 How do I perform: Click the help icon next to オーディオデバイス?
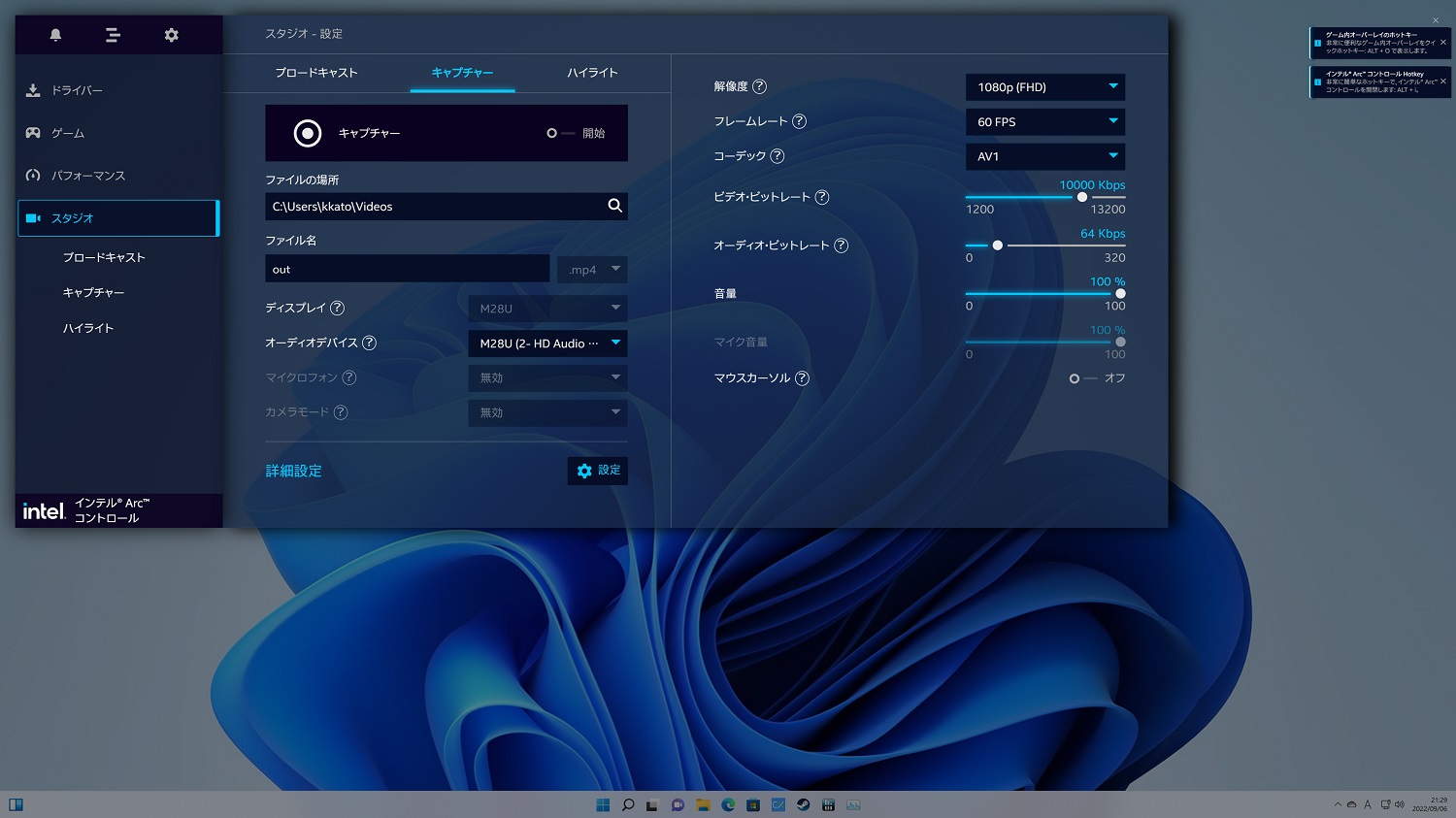click(369, 343)
